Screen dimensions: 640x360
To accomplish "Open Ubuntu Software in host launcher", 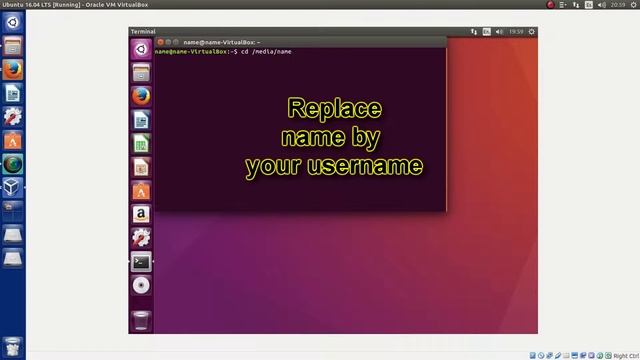I will (x=13, y=140).
